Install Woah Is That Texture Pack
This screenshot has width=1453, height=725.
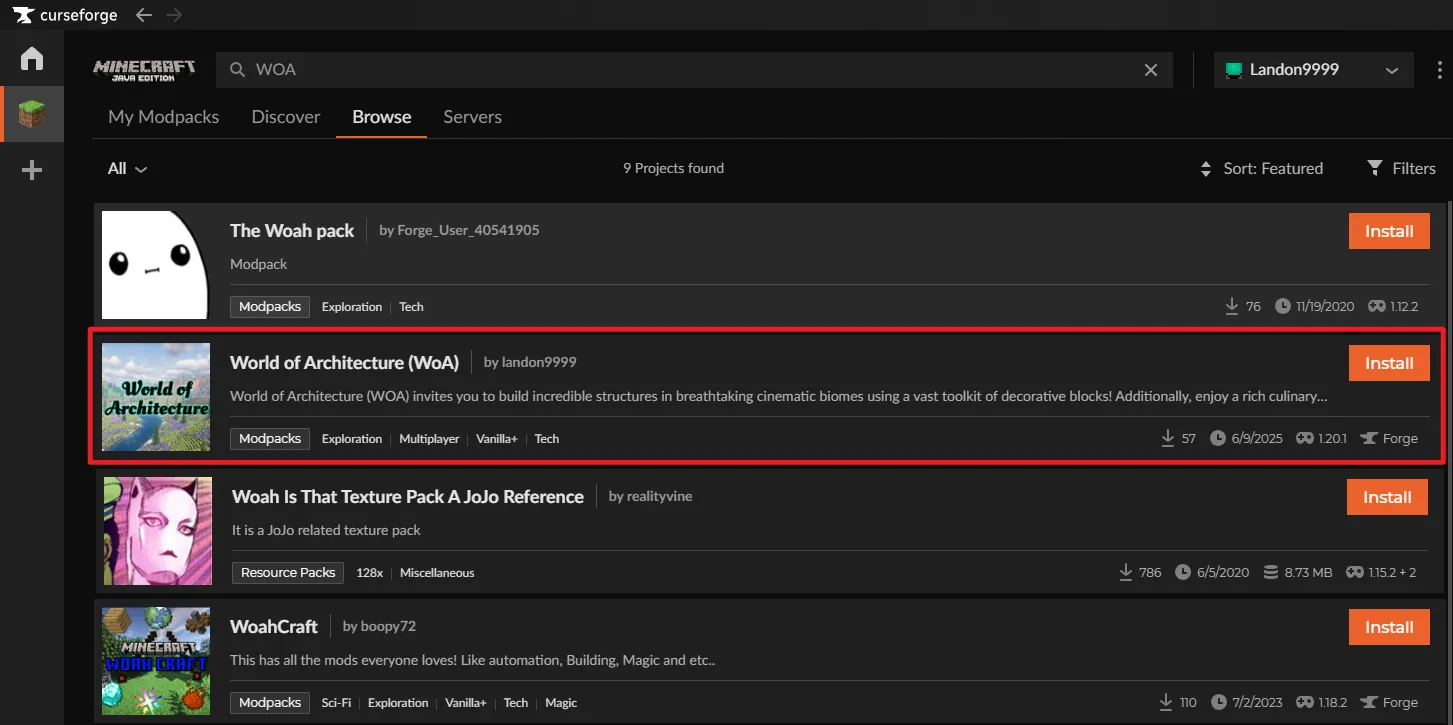pos(1388,497)
